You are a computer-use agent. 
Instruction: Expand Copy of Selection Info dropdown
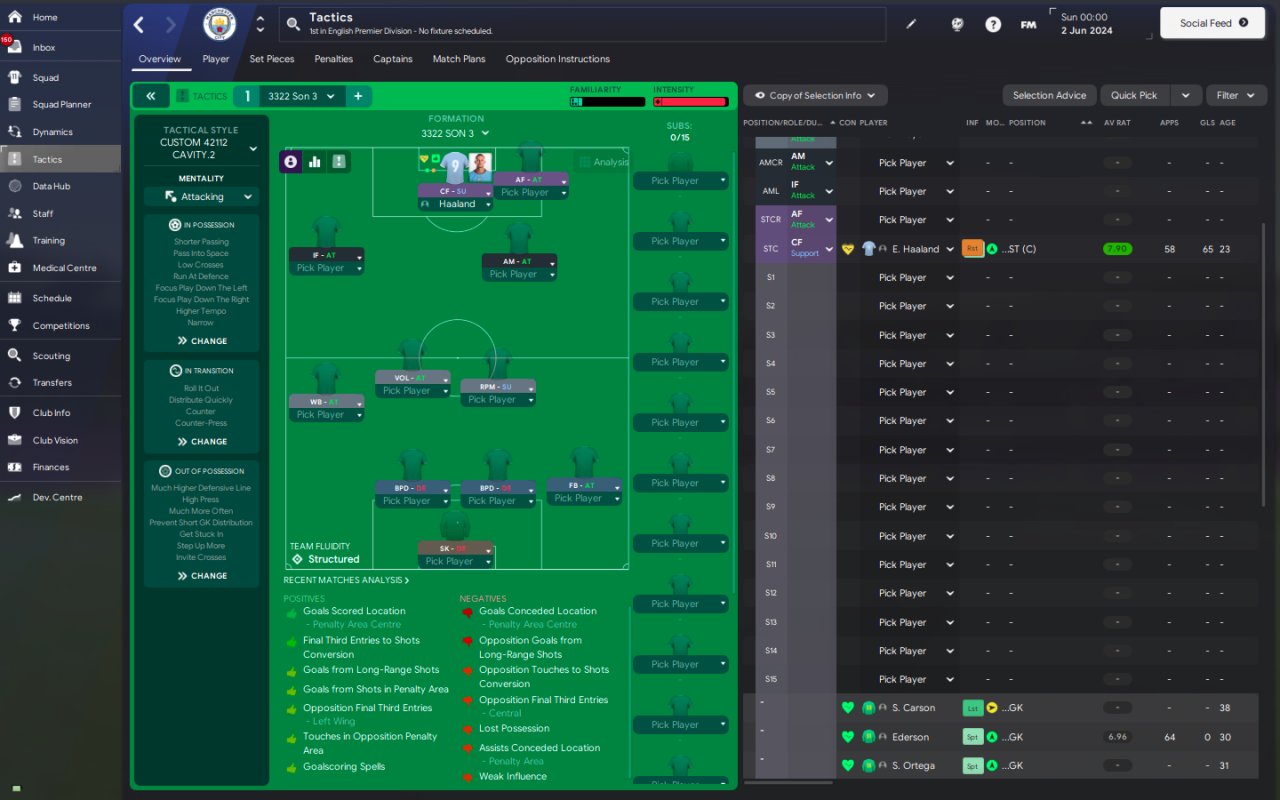tap(815, 95)
